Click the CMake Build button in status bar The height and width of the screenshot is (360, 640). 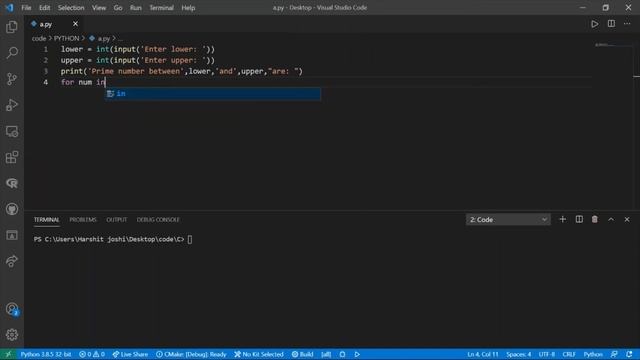pos(302,354)
